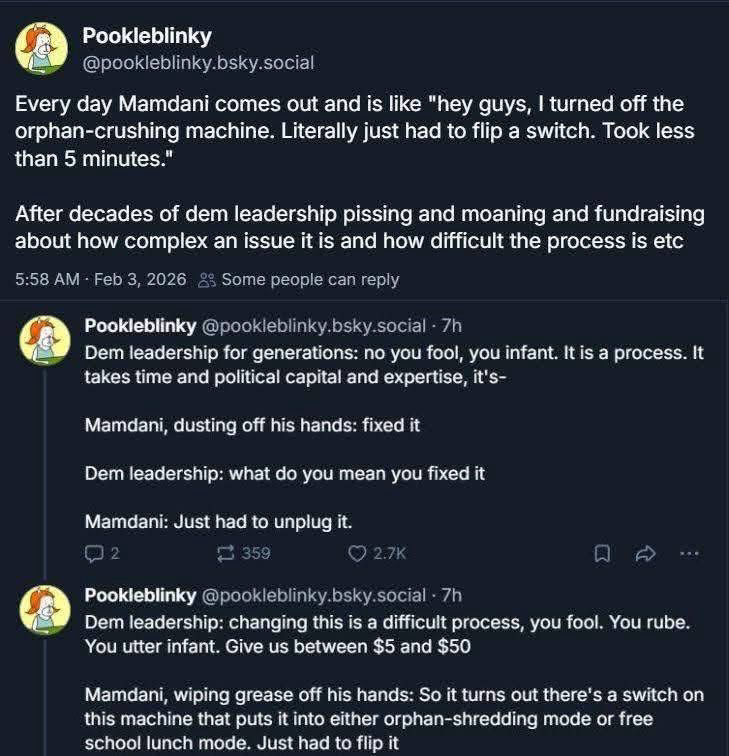
Task: Click the avatar on the second reply
Action: tap(45, 610)
